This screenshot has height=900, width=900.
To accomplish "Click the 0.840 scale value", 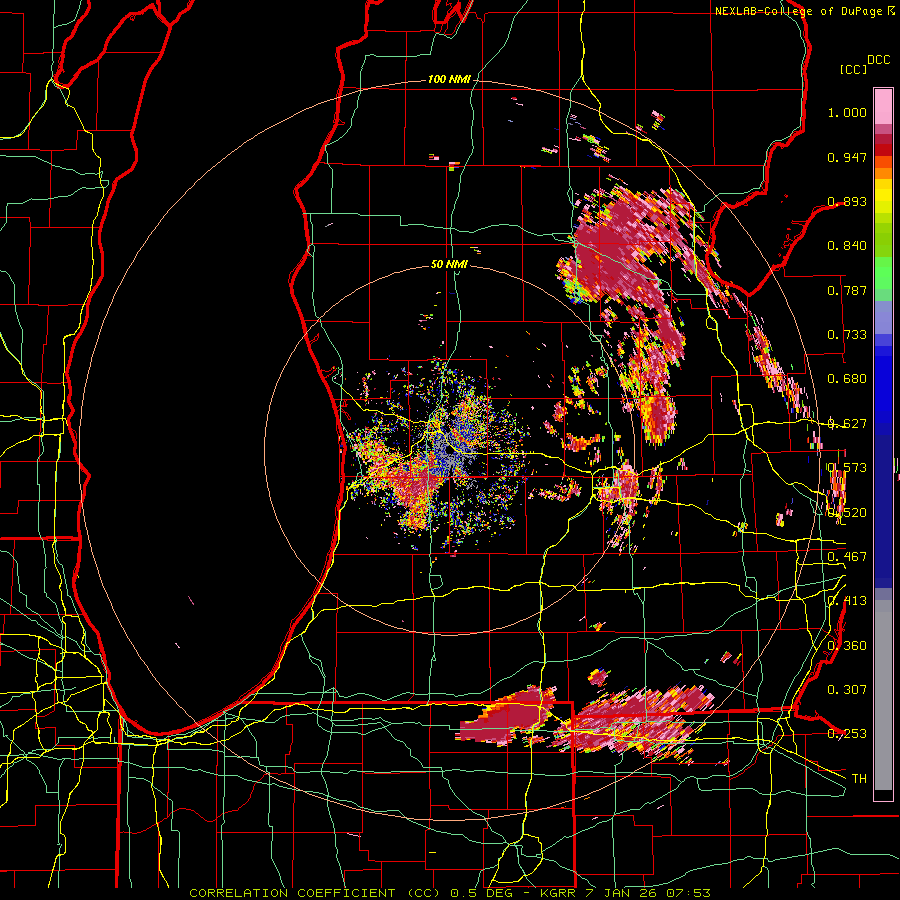I will point(847,246).
